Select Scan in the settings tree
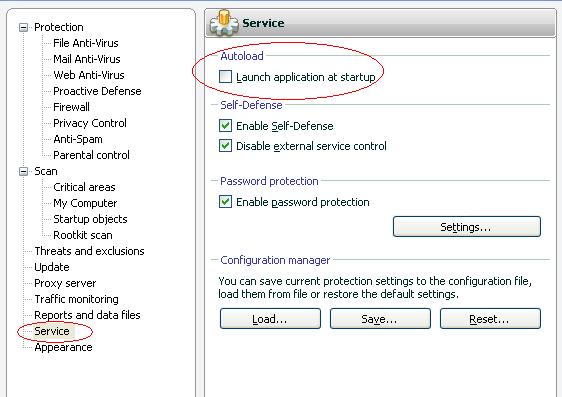The width and height of the screenshot is (562, 397). (x=46, y=171)
